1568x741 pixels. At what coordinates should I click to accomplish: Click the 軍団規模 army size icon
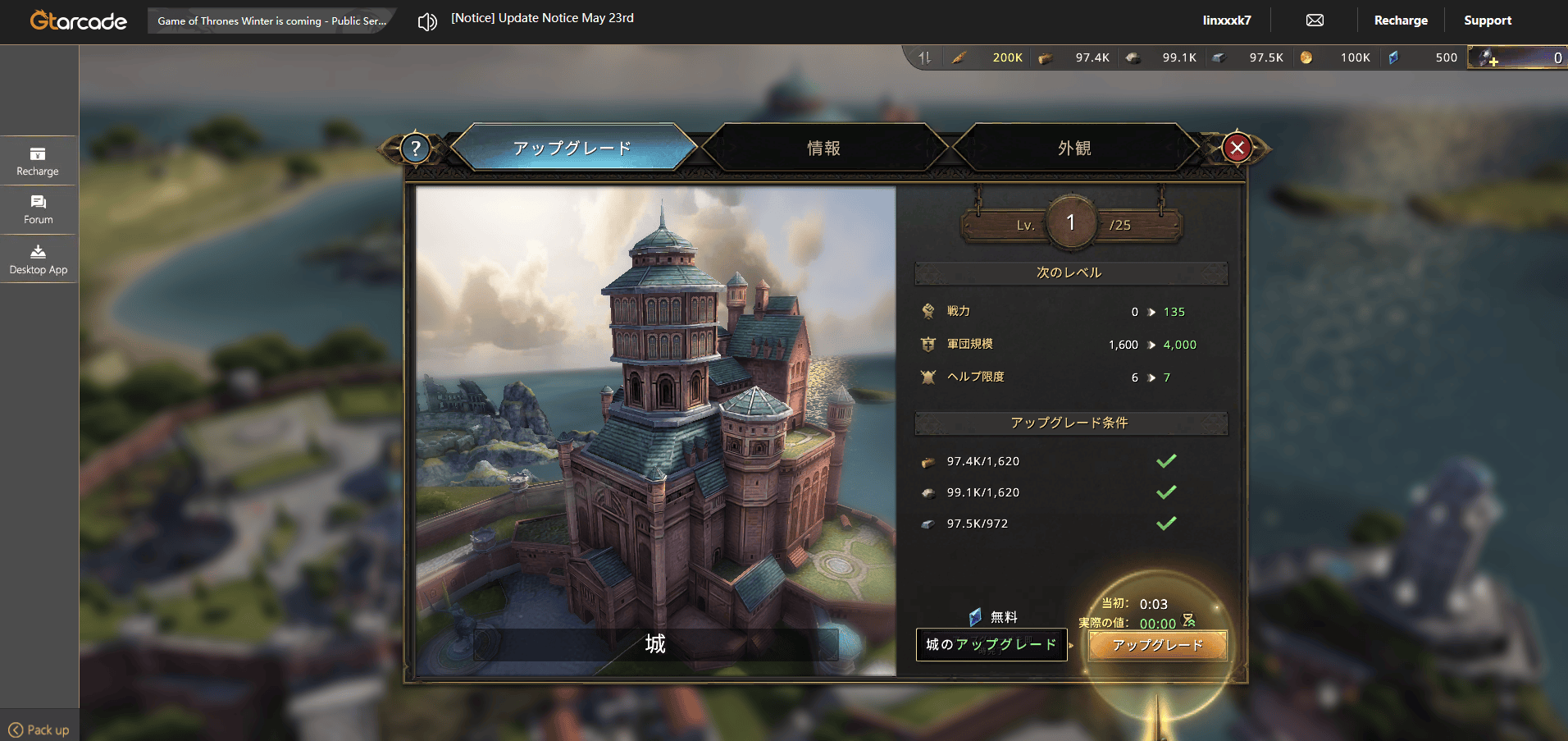(928, 344)
